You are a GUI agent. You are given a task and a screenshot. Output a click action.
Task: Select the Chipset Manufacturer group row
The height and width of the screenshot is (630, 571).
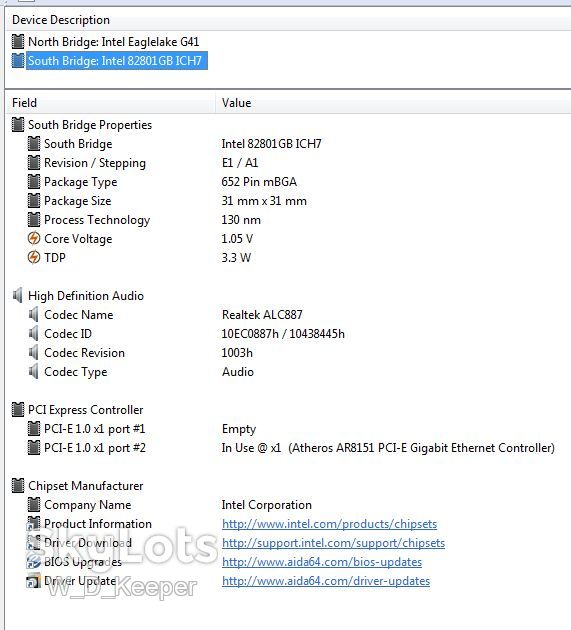(85, 486)
